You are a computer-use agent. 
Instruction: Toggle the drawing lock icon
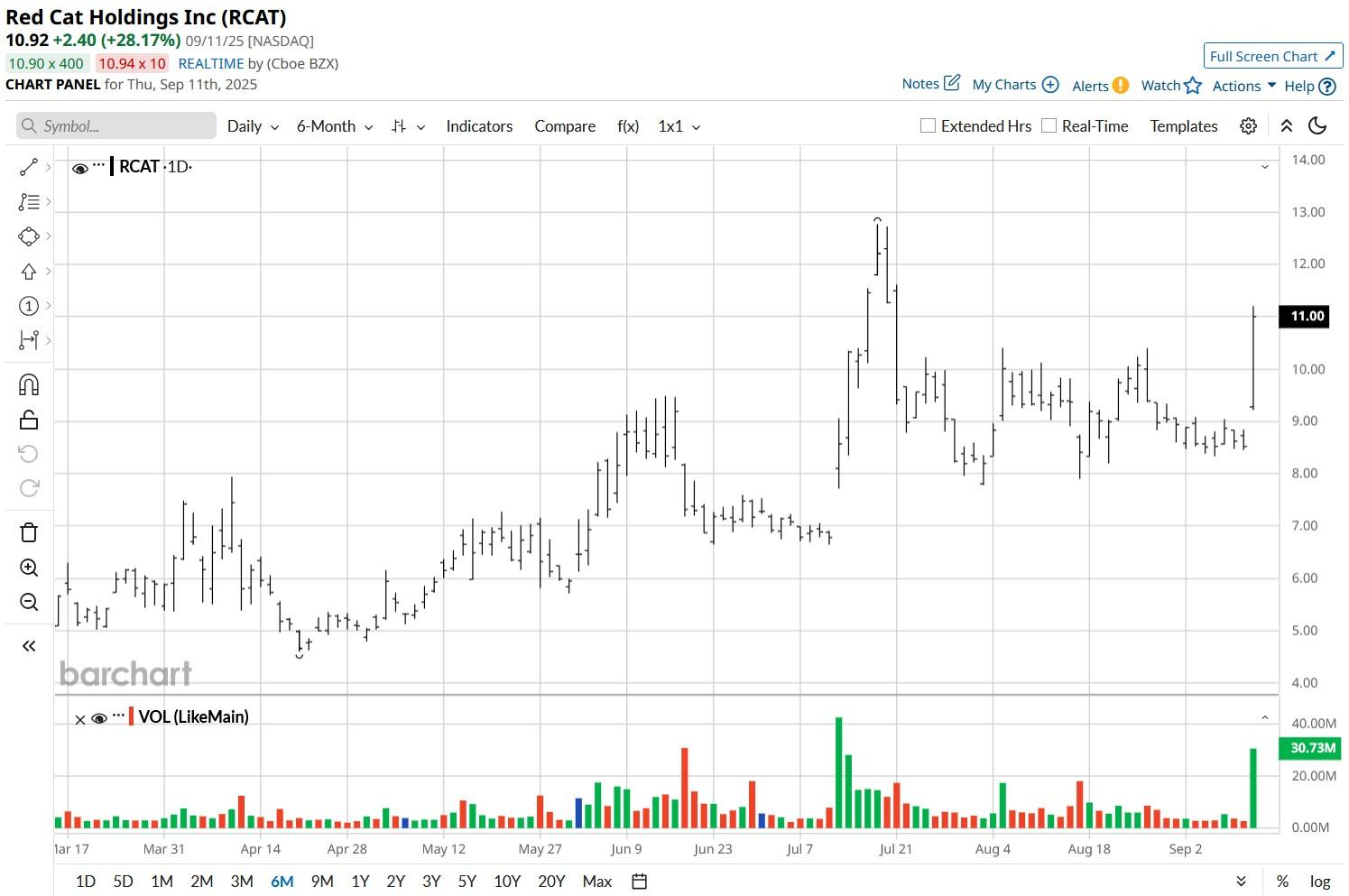click(29, 420)
